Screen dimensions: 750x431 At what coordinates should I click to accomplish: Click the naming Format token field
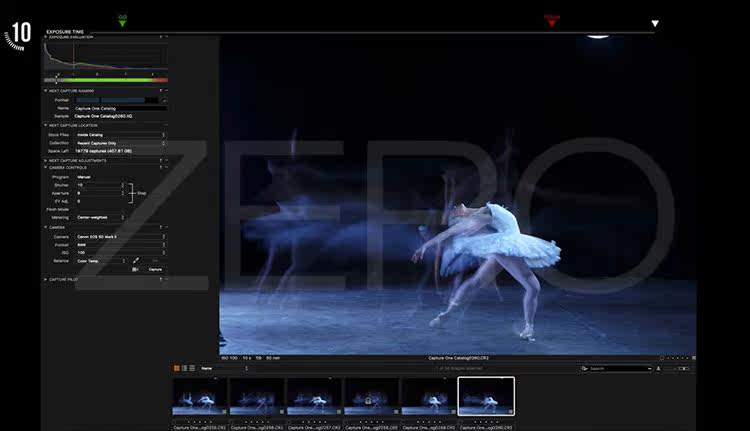(117, 100)
